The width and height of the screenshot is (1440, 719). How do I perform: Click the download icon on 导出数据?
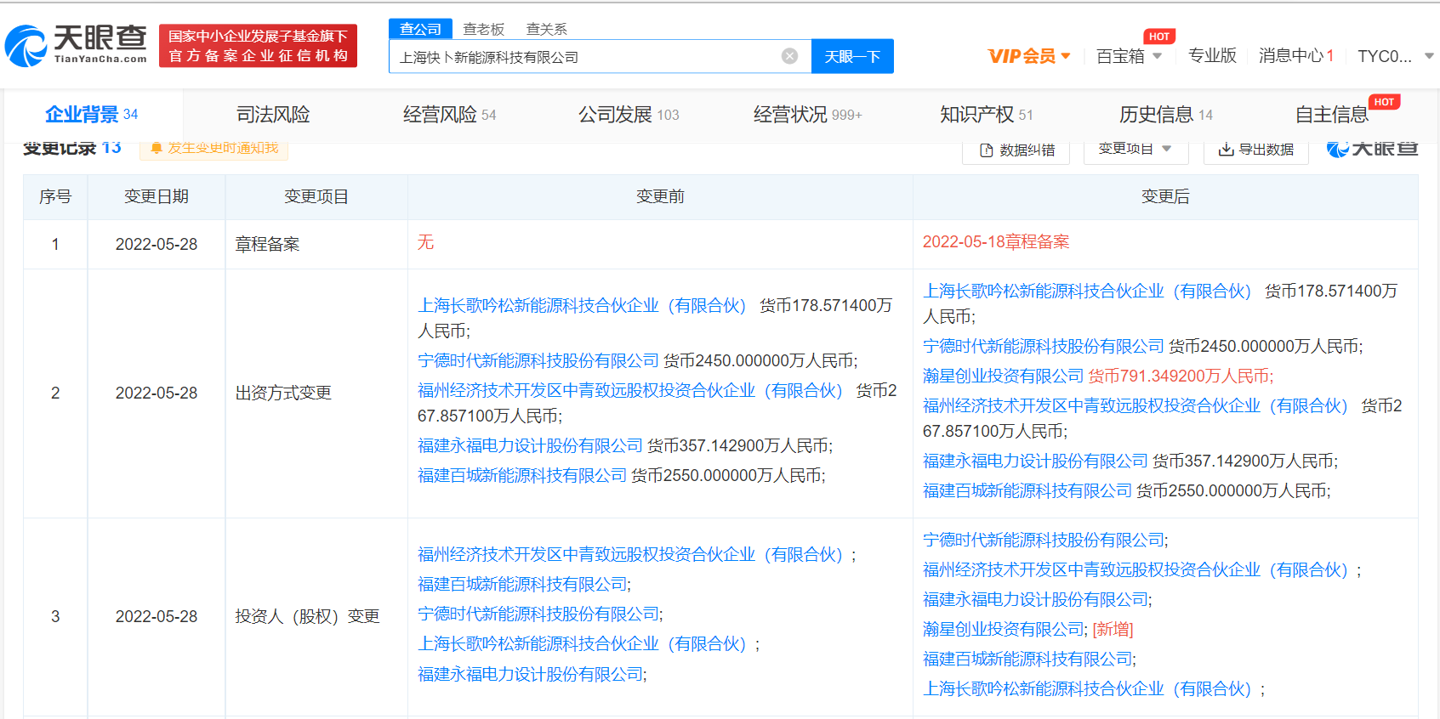(1226, 150)
